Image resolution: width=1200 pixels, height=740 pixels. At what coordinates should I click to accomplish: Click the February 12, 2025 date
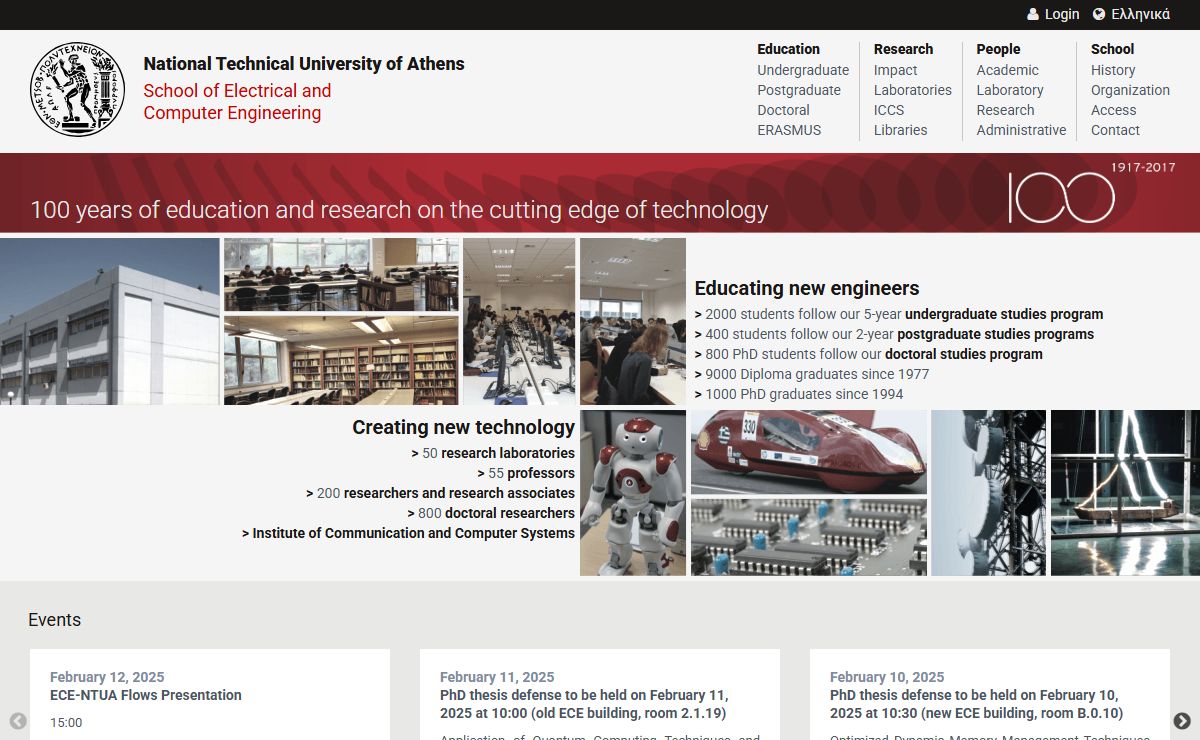point(107,677)
